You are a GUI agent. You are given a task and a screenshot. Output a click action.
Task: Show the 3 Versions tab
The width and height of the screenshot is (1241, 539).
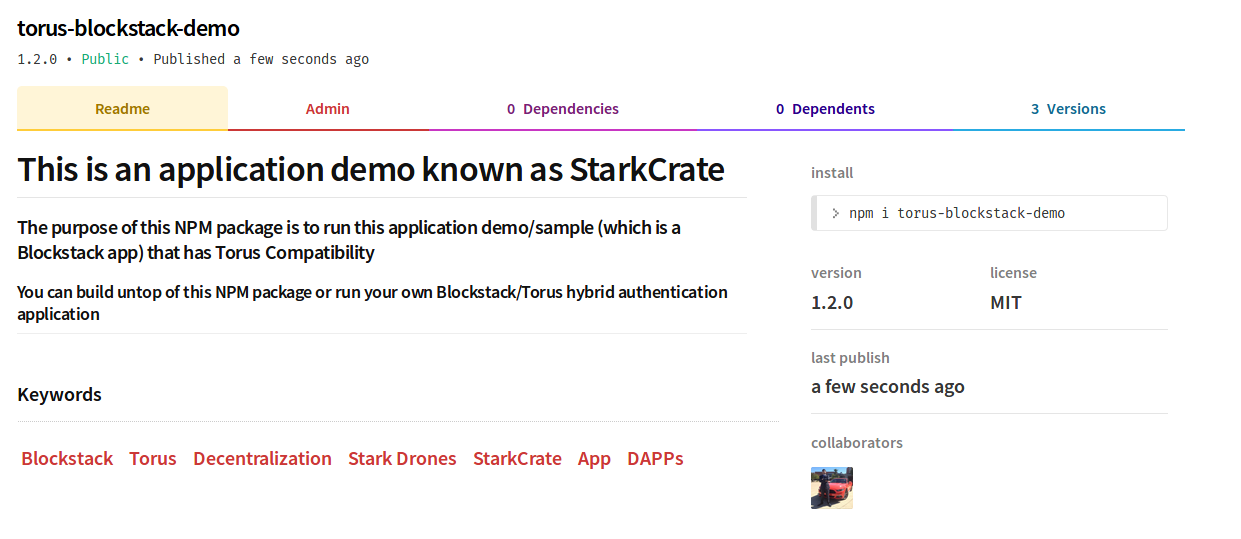click(x=1068, y=109)
